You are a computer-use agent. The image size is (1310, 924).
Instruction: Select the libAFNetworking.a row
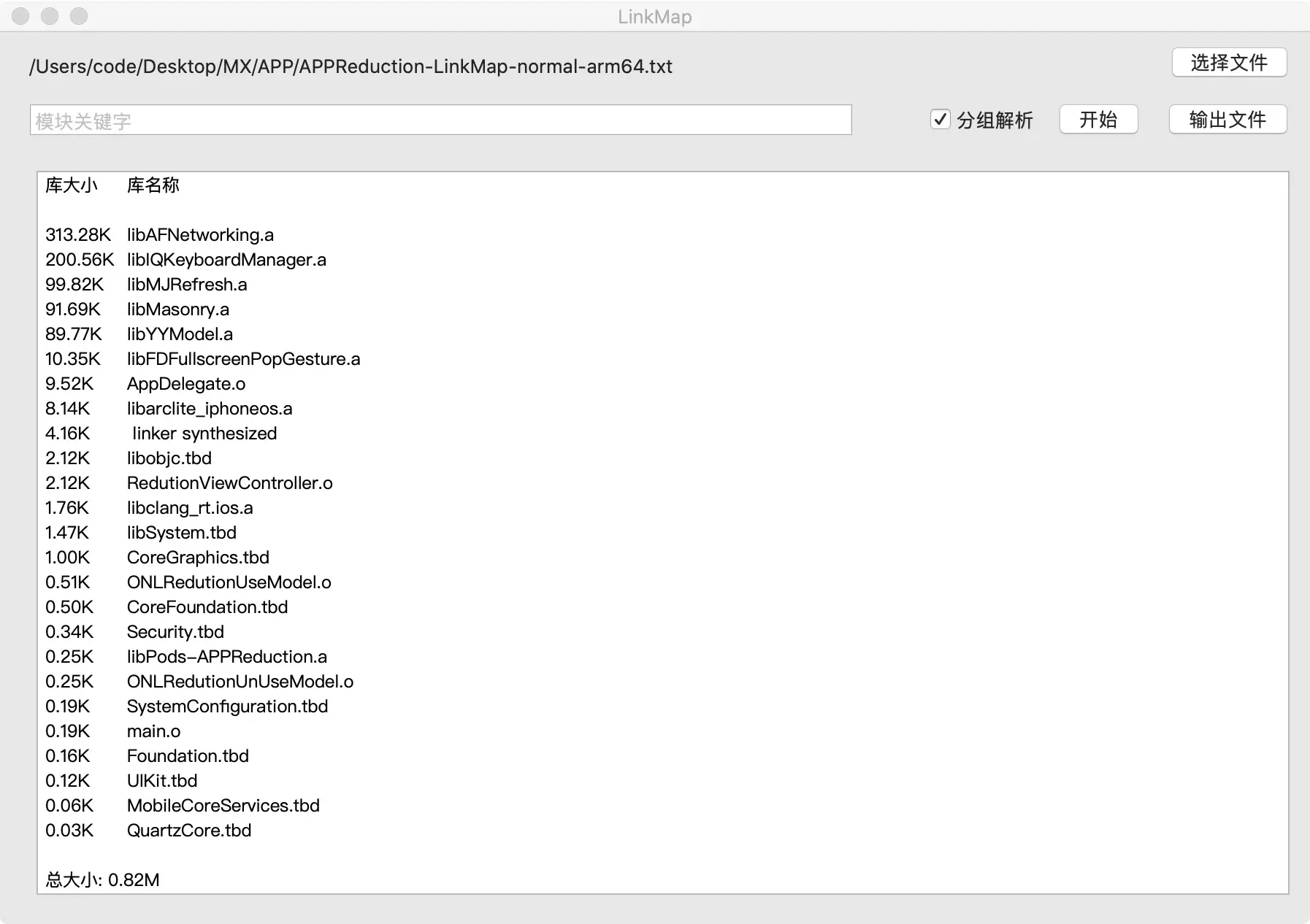[x=200, y=235]
